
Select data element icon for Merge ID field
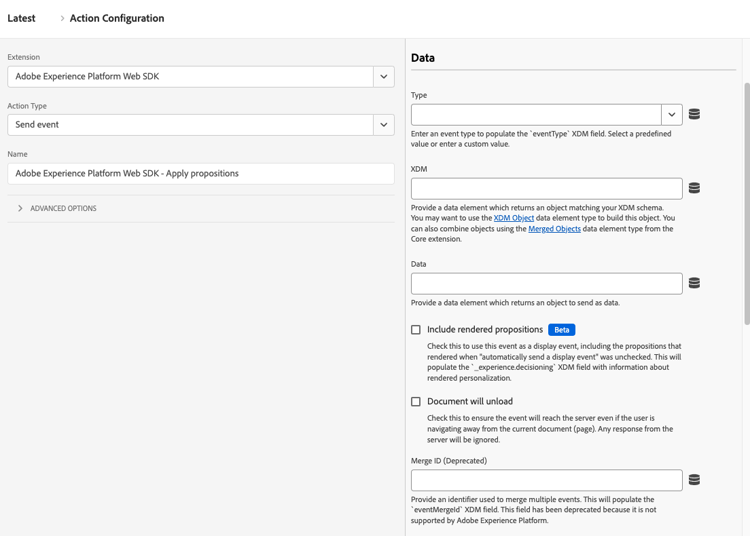coord(694,480)
